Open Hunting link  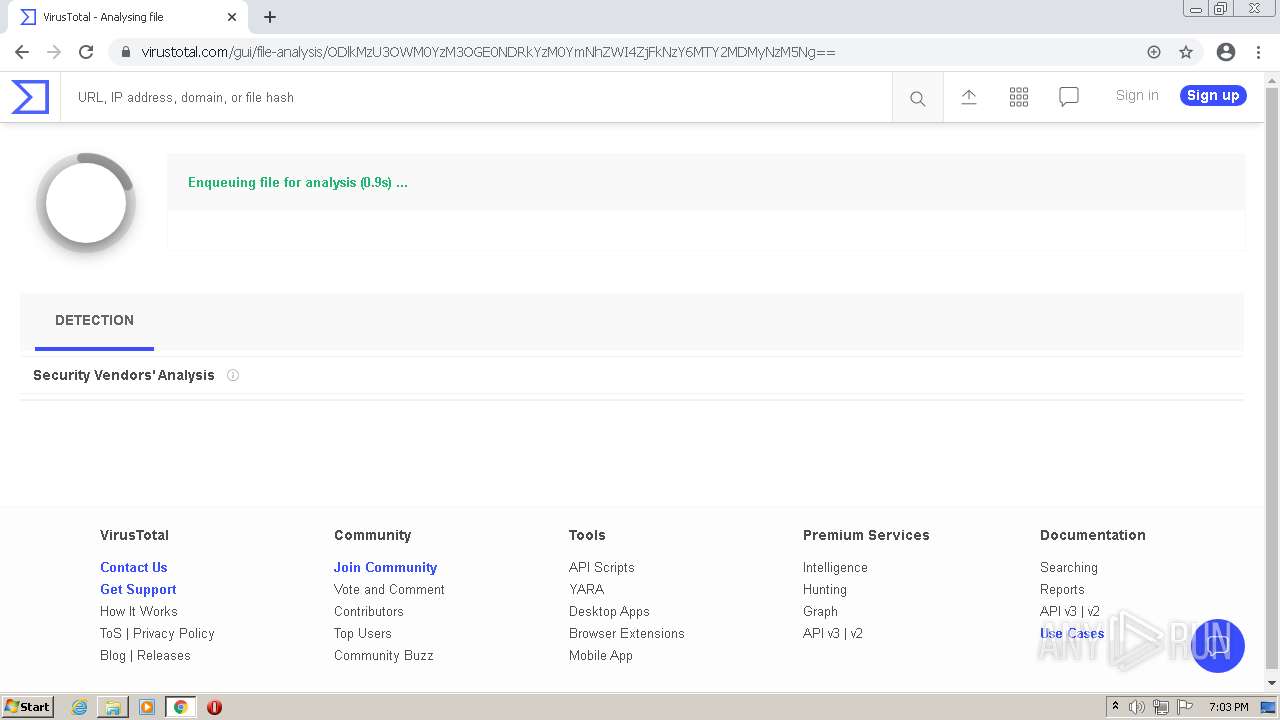825,589
